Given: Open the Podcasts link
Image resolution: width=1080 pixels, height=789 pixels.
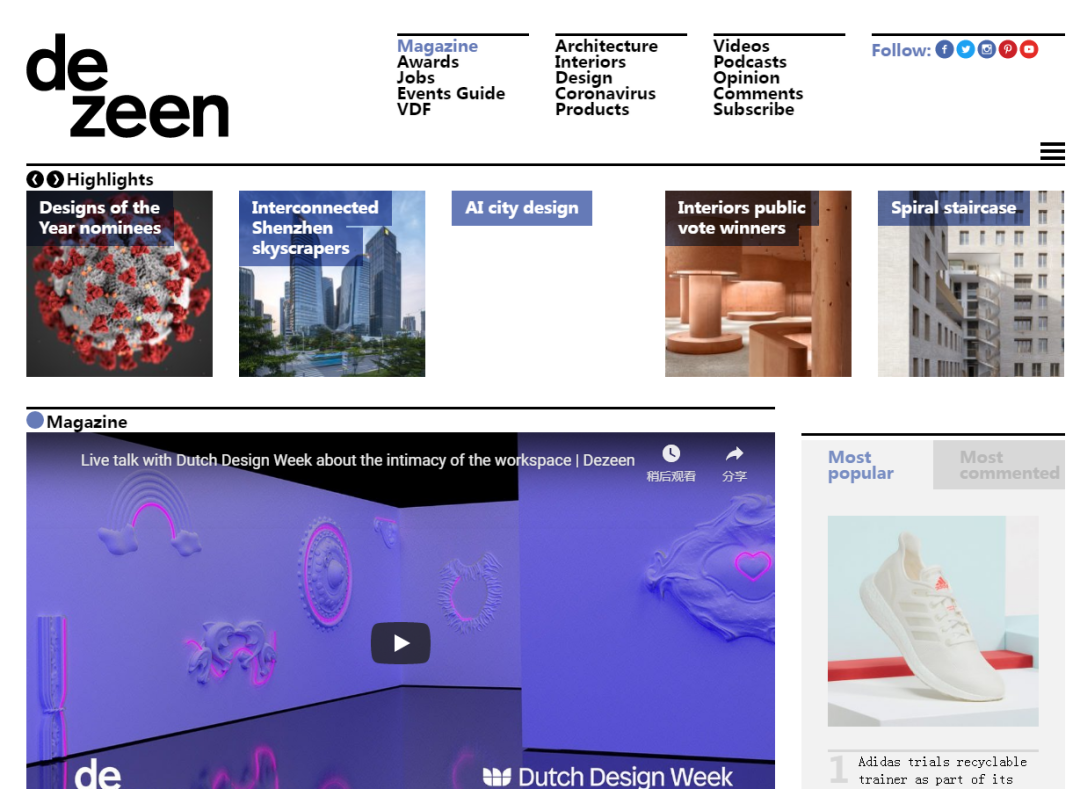Looking at the screenshot, I should (x=749, y=62).
